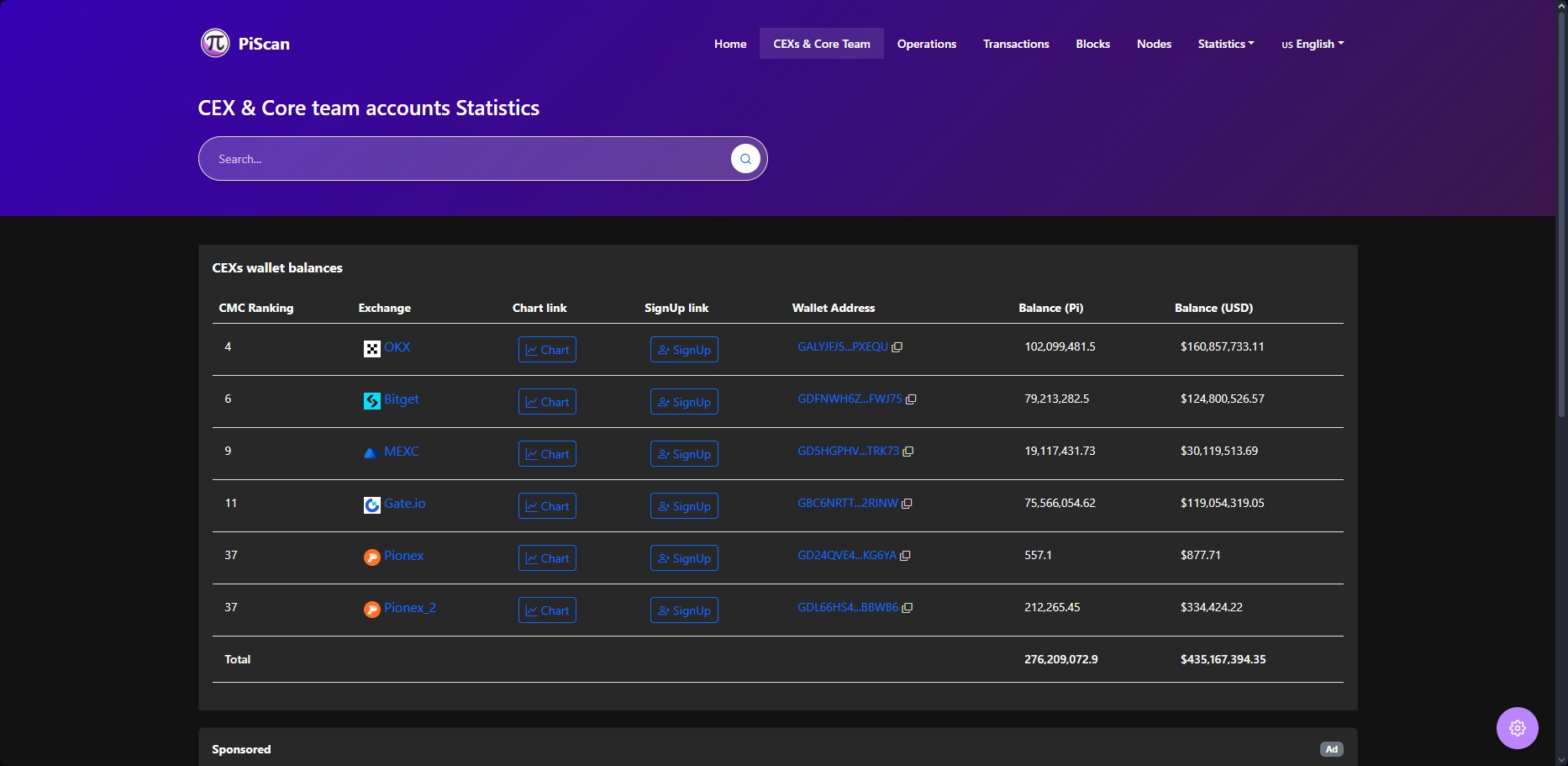Click the CMC Ranking column header
The image size is (1568, 766).
click(x=256, y=309)
